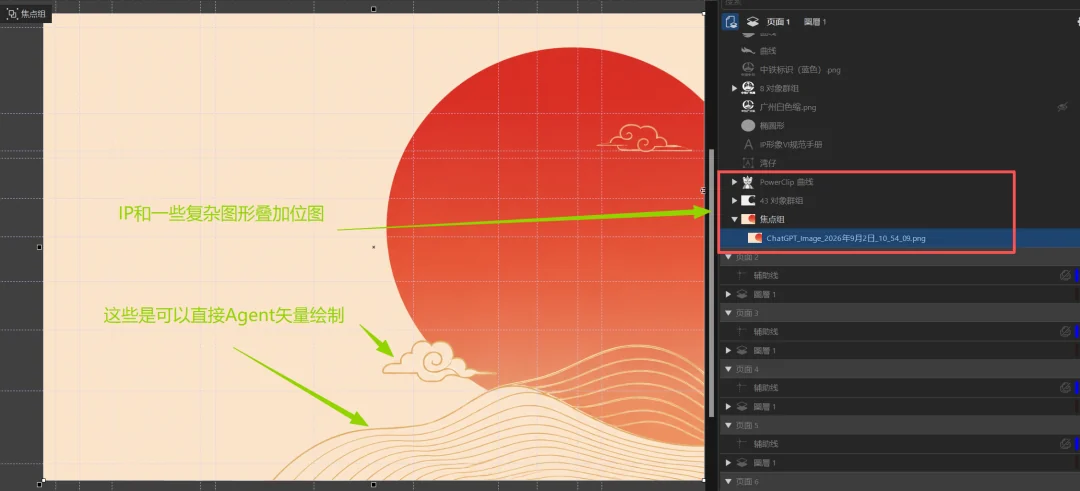Select ChatGPT_Image png row thumbnail
1080x491 pixels.
[755, 238]
